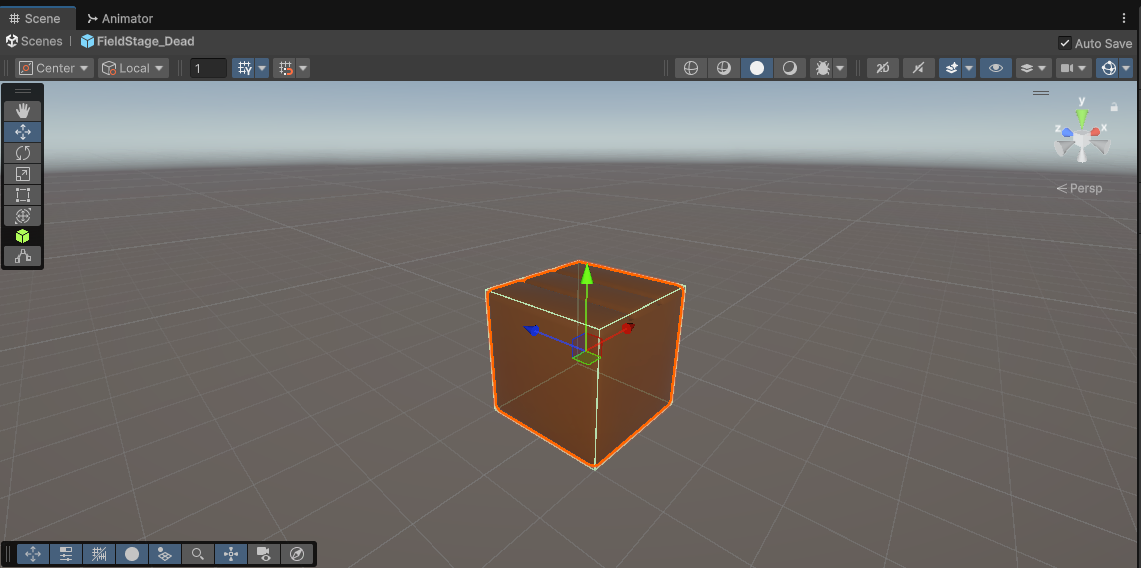This screenshot has width=1141, height=568.
Task: Toggle 2D view mode
Action: coord(882,68)
